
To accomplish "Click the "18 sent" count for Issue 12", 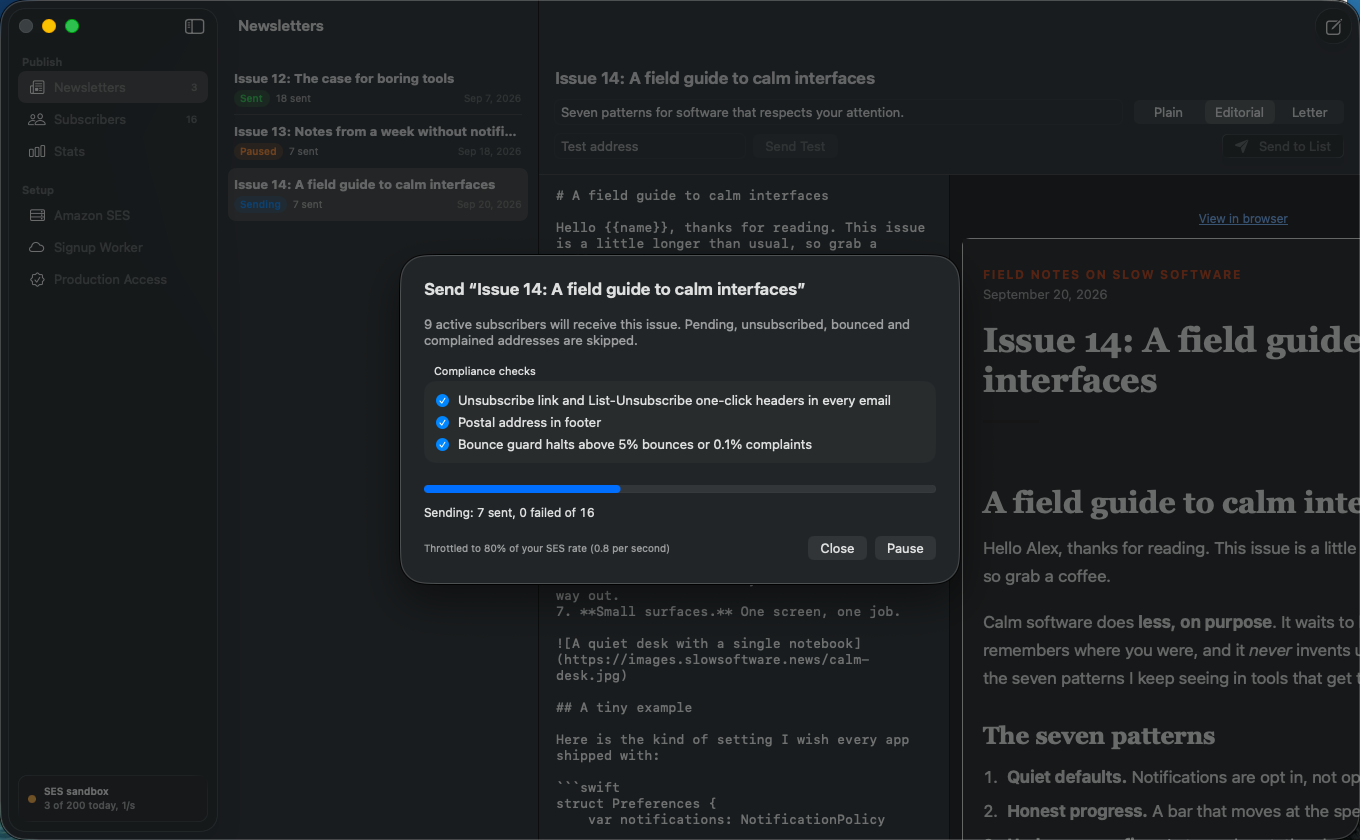I will tap(293, 98).
